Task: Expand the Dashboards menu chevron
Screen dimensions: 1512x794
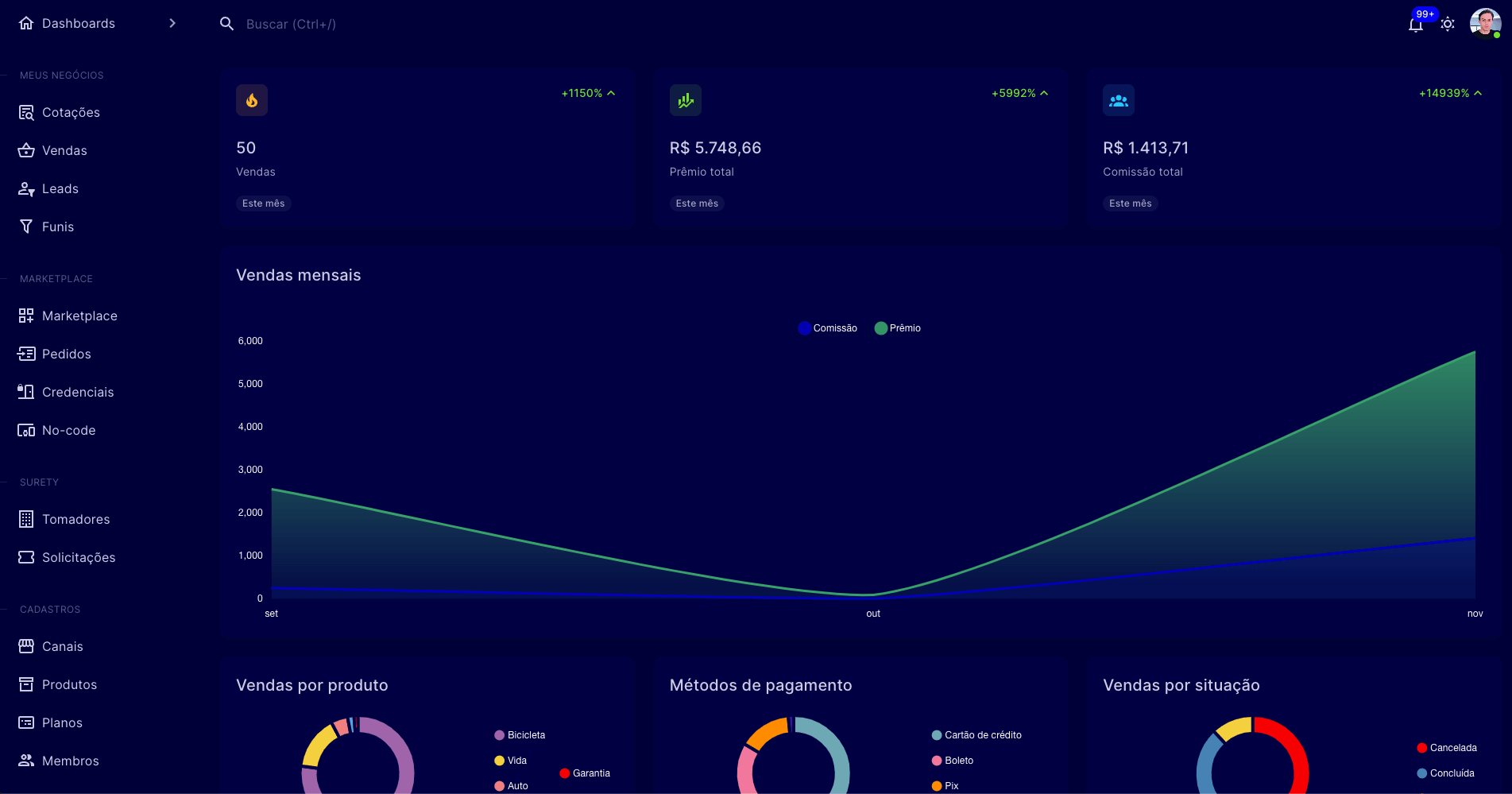Action: coord(172,24)
